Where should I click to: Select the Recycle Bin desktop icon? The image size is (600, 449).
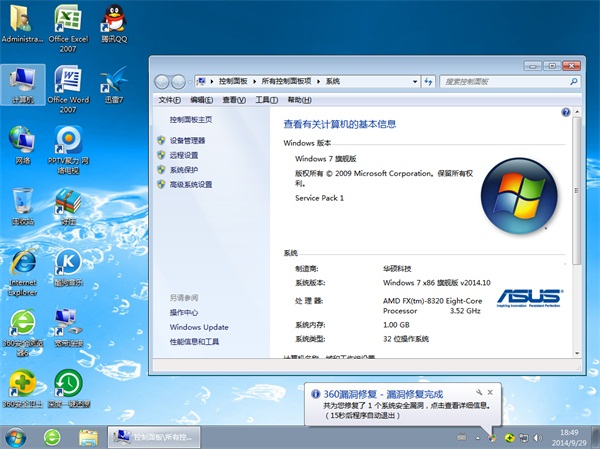coord(22,202)
